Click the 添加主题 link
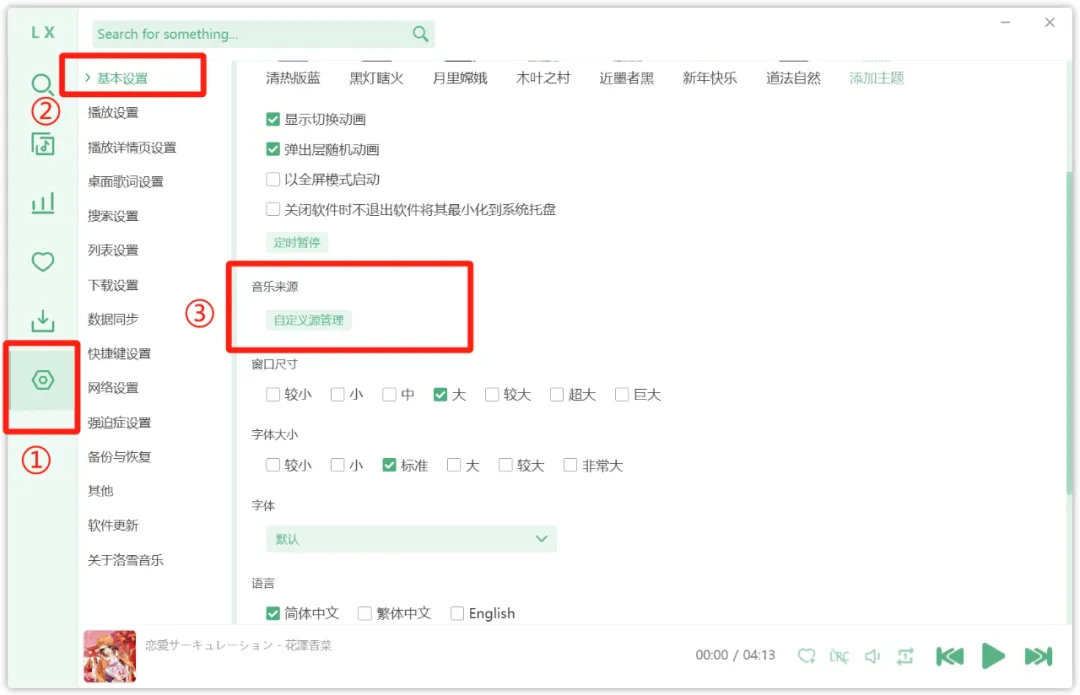The image size is (1080, 695). tap(876, 78)
